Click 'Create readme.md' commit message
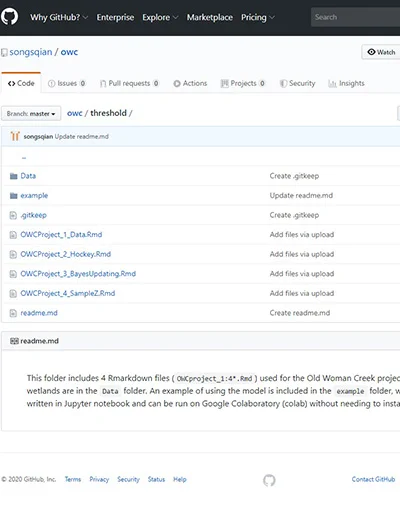The height and width of the screenshot is (518, 400). (300, 313)
